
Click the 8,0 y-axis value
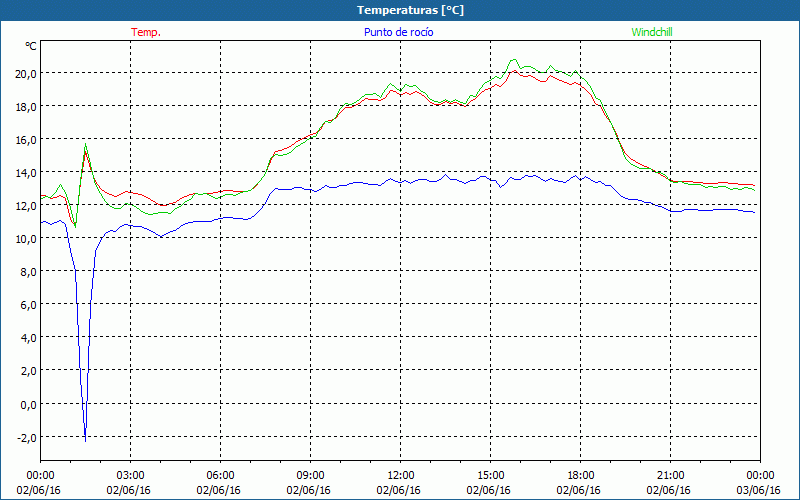coord(29,272)
